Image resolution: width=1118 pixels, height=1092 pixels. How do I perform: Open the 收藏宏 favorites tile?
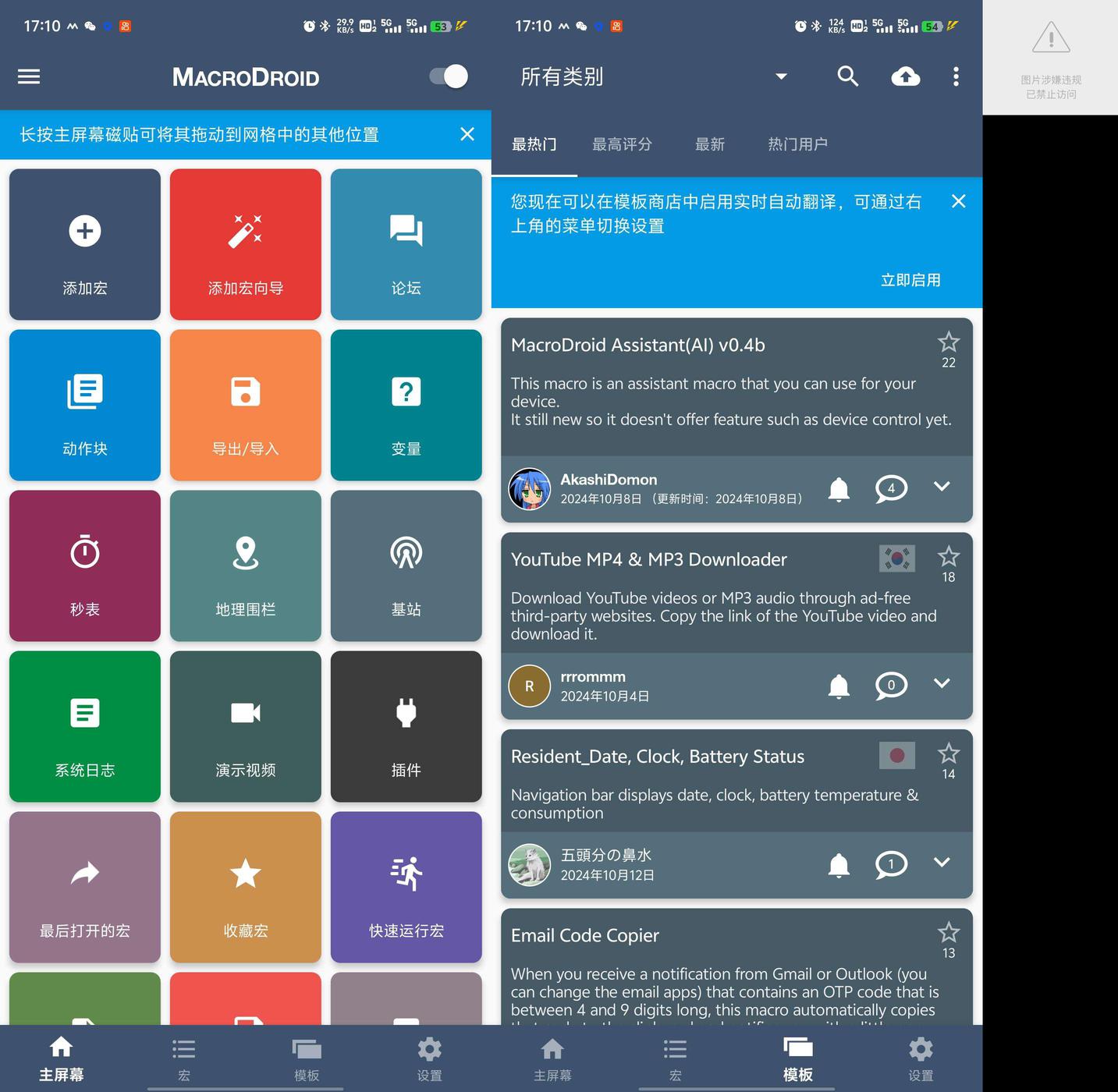click(246, 887)
